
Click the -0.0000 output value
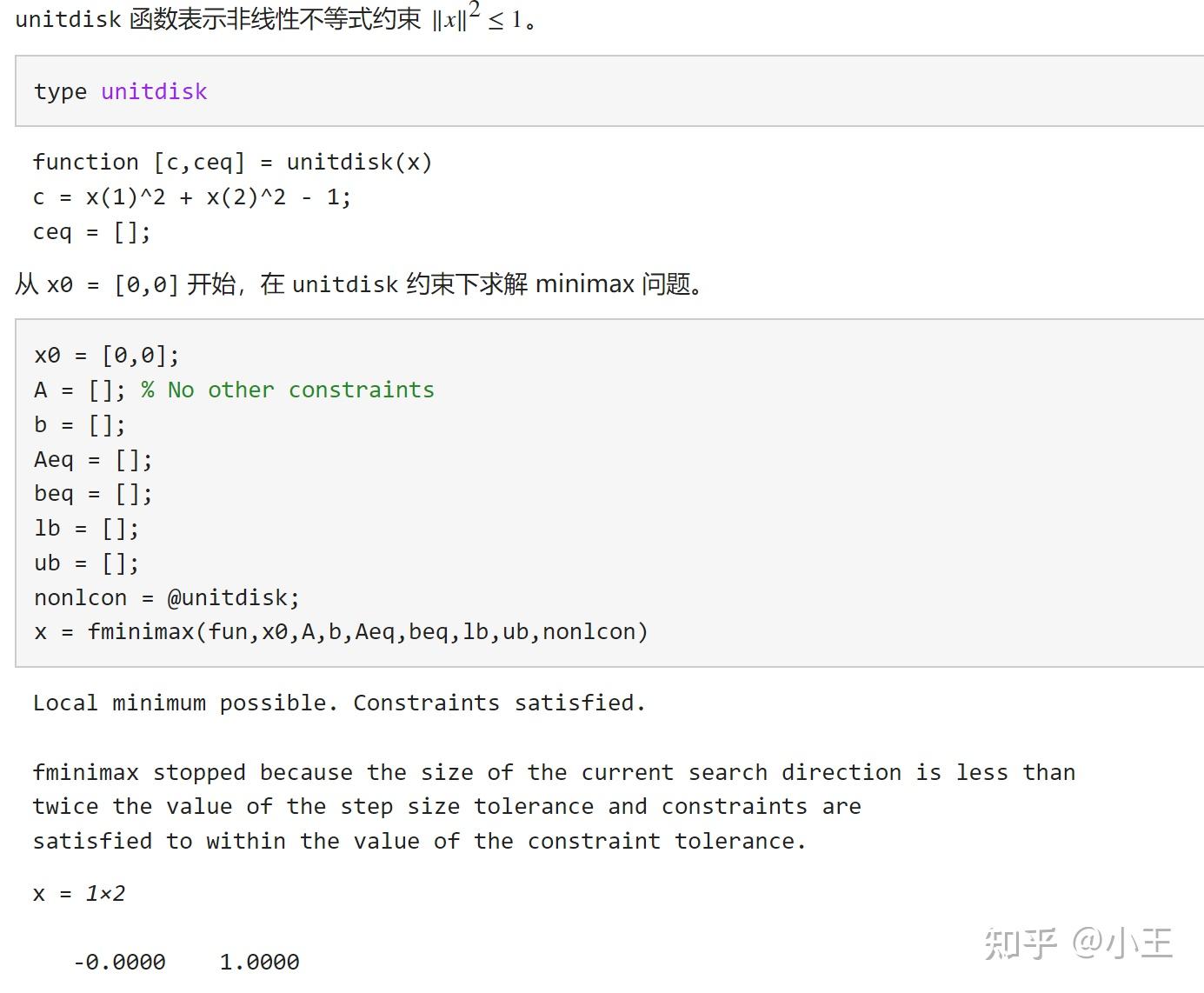(x=119, y=963)
